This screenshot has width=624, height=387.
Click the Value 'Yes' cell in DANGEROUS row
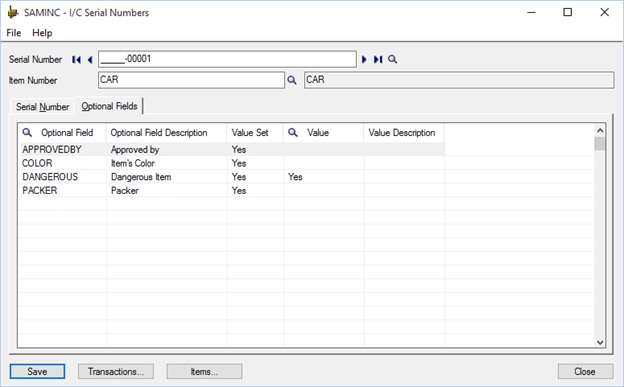pyautogui.click(x=324, y=177)
